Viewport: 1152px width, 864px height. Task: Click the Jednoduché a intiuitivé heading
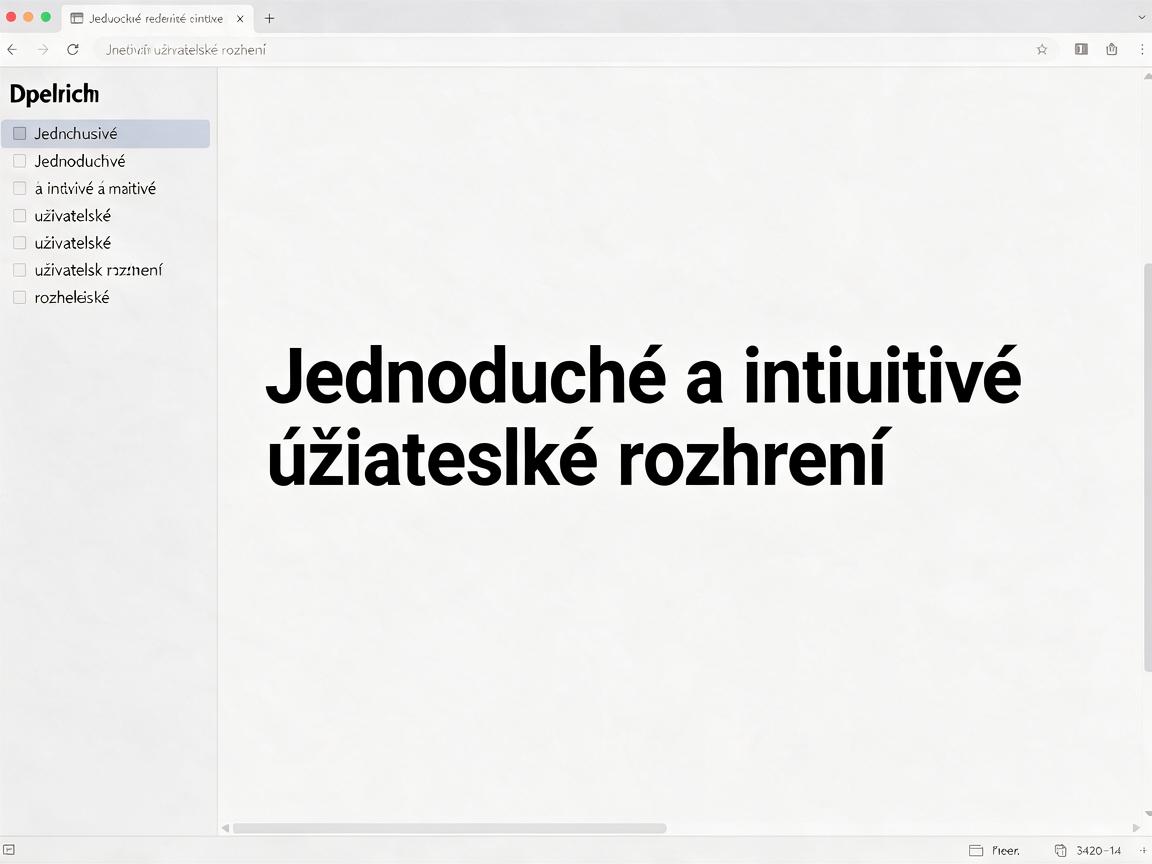tap(644, 375)
